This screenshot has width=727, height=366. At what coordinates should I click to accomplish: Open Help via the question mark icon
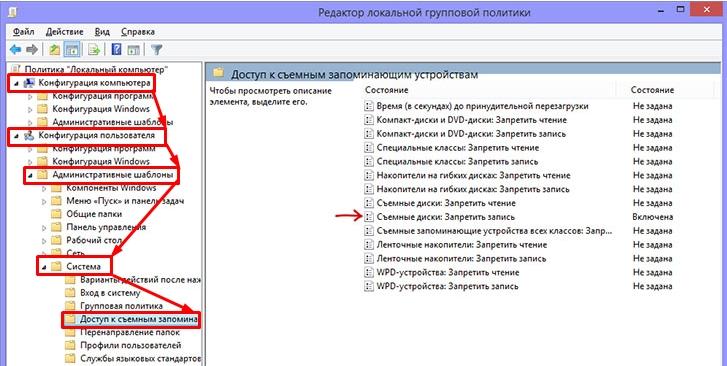pos(116,49)
